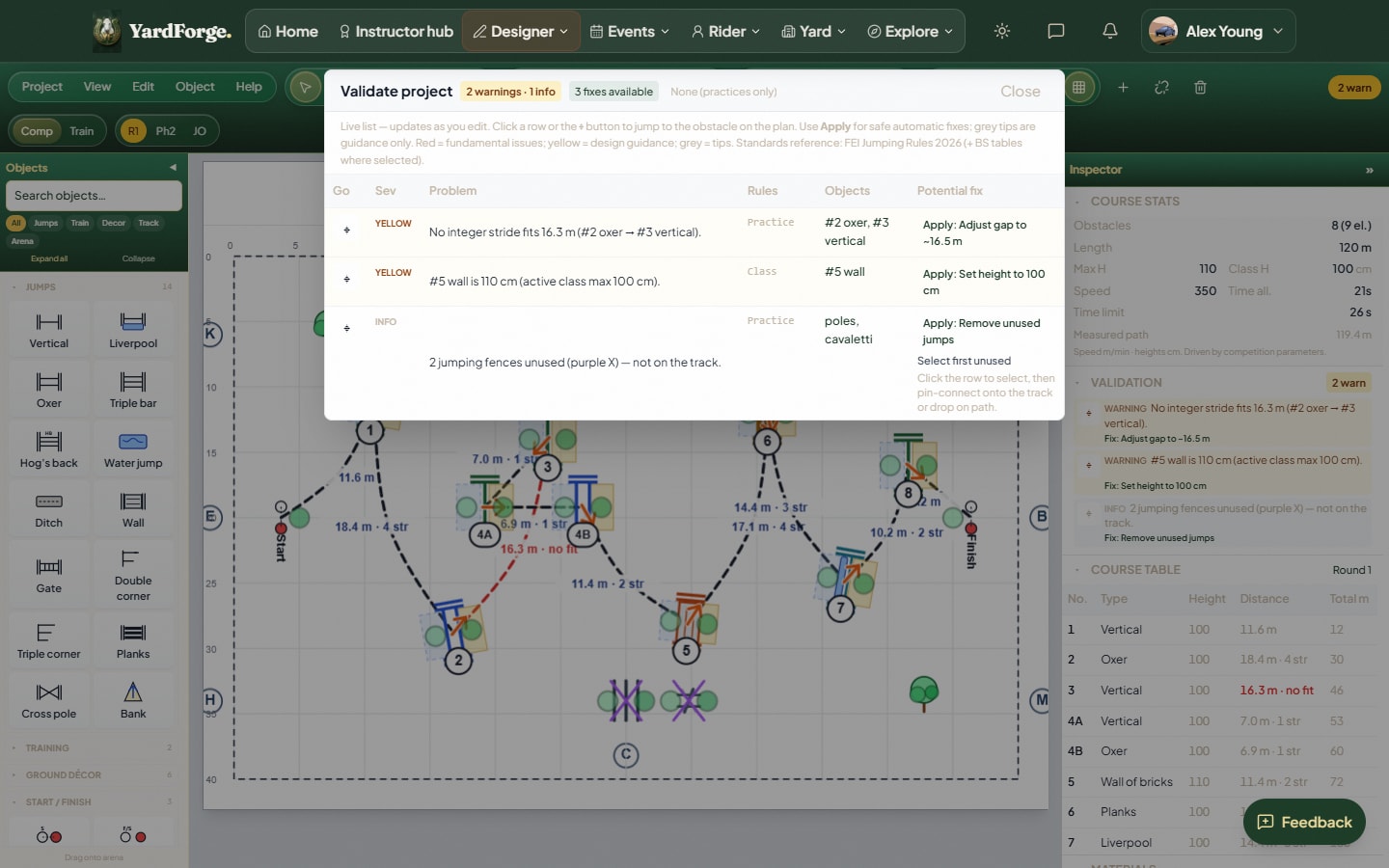This screenshot has height=868, width=1389.
Task: Switch to Train mode
Action: click(x=82, y=131)
